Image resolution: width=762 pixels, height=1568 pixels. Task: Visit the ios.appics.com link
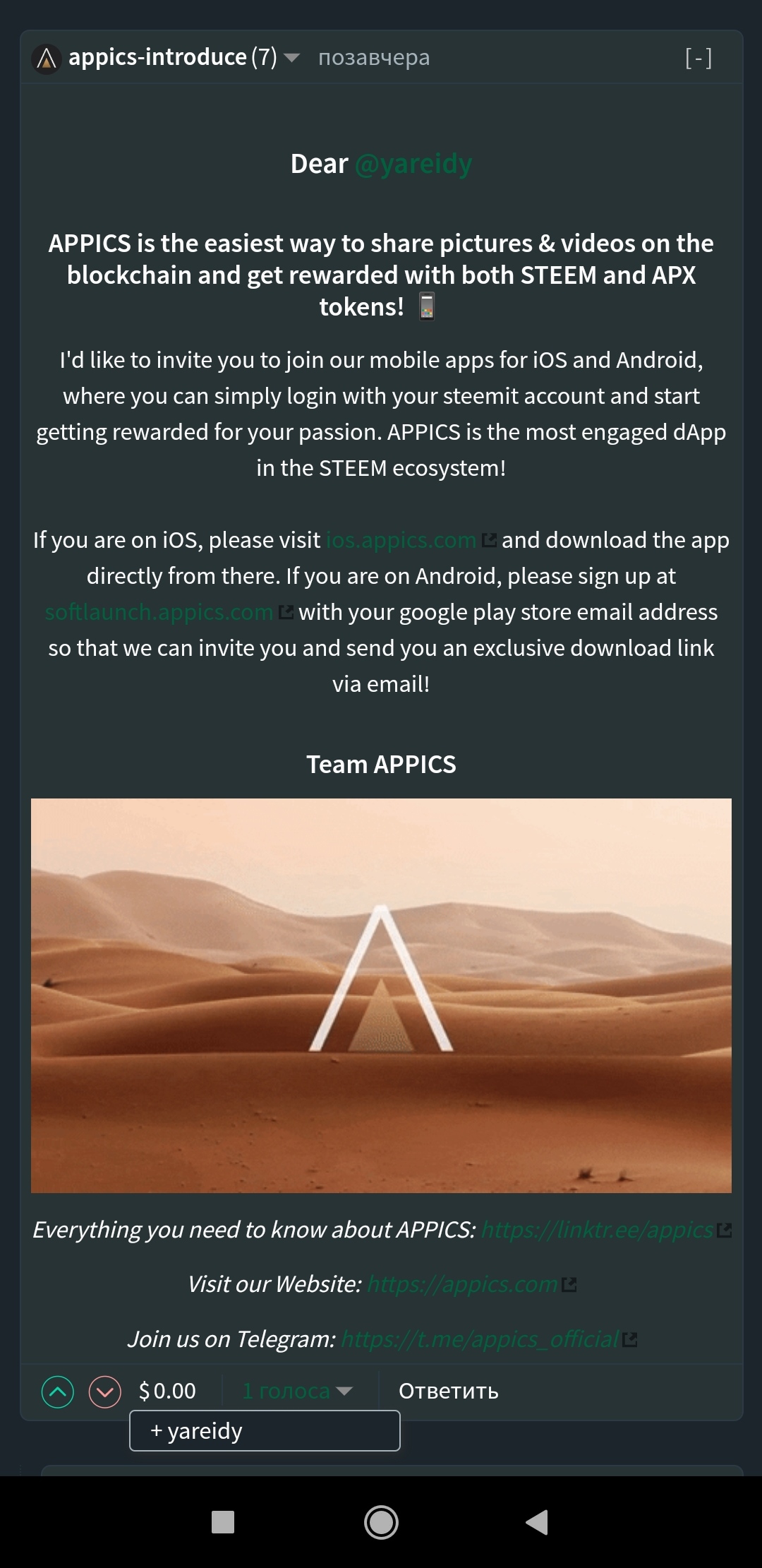pyautogui.click(x=401, y=540)
